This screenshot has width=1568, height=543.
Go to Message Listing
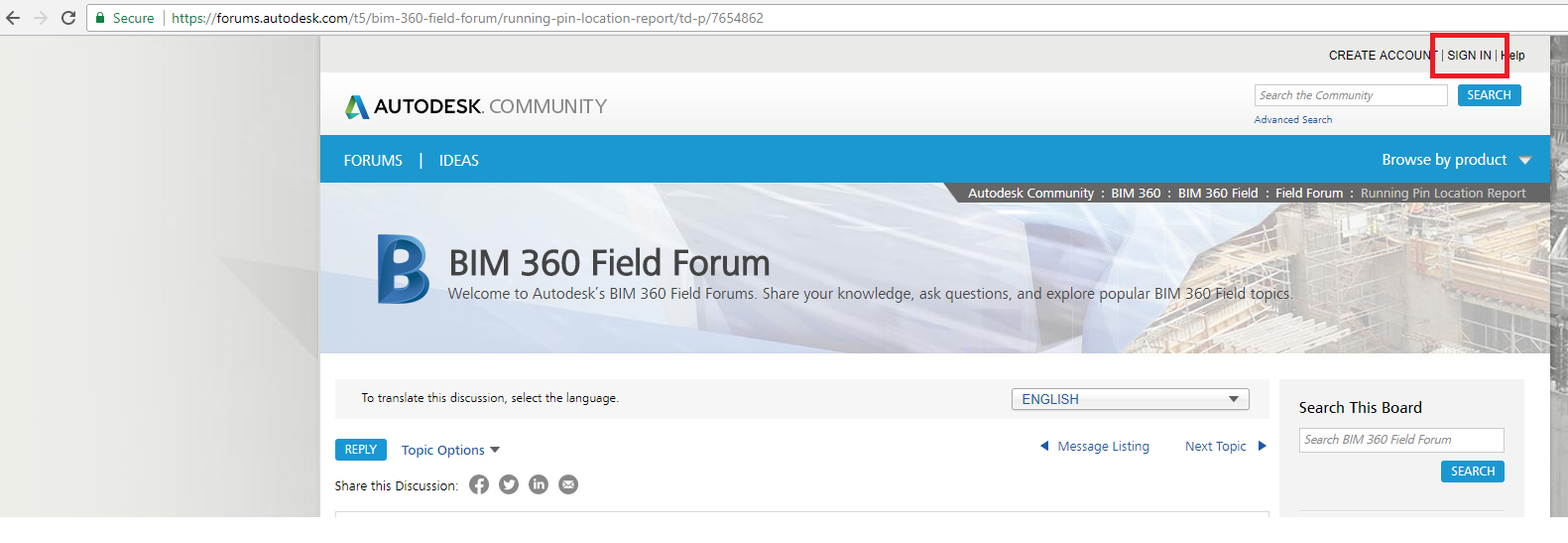(x=1103, y=447)
